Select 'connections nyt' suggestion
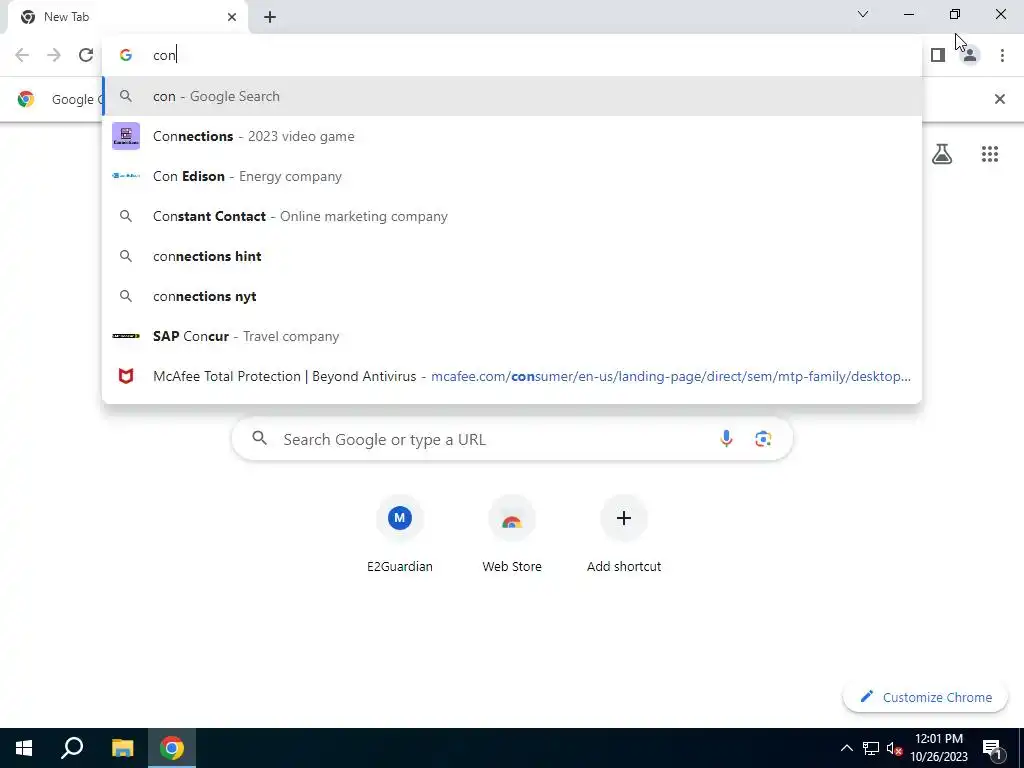The width and height of the screenshot is (1024, 768). click(x=512, y=296)
